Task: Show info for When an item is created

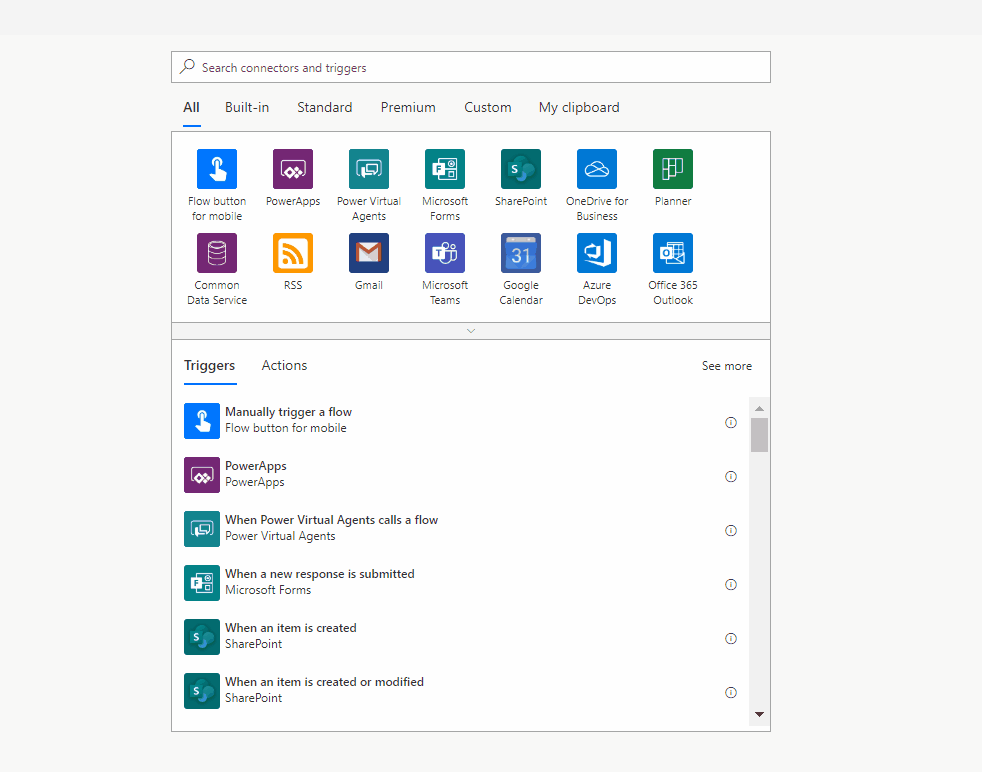Action: [730, 639]
